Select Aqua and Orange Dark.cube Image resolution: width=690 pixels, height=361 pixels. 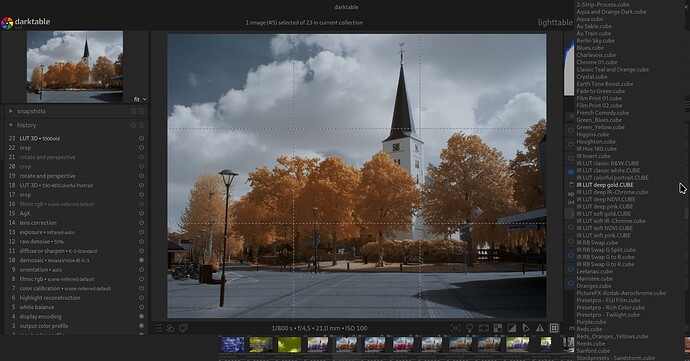click(611, 12)
